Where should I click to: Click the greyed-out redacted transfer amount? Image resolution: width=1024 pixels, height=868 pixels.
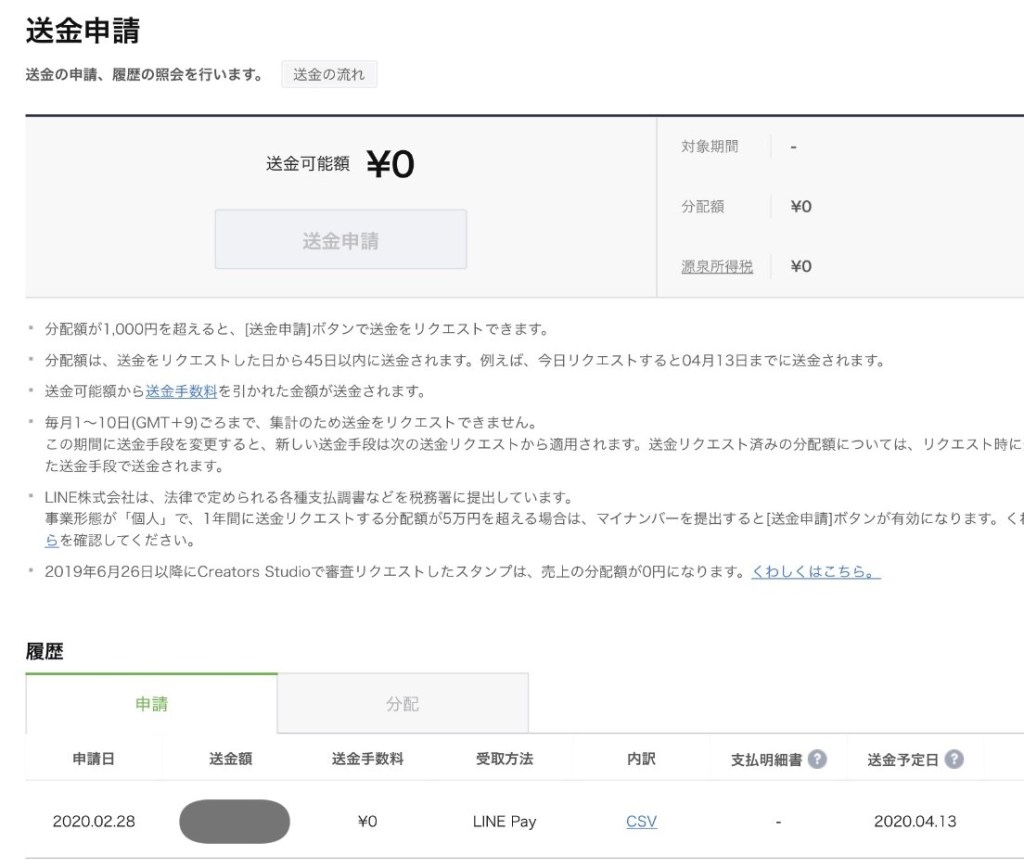[234, 821]
